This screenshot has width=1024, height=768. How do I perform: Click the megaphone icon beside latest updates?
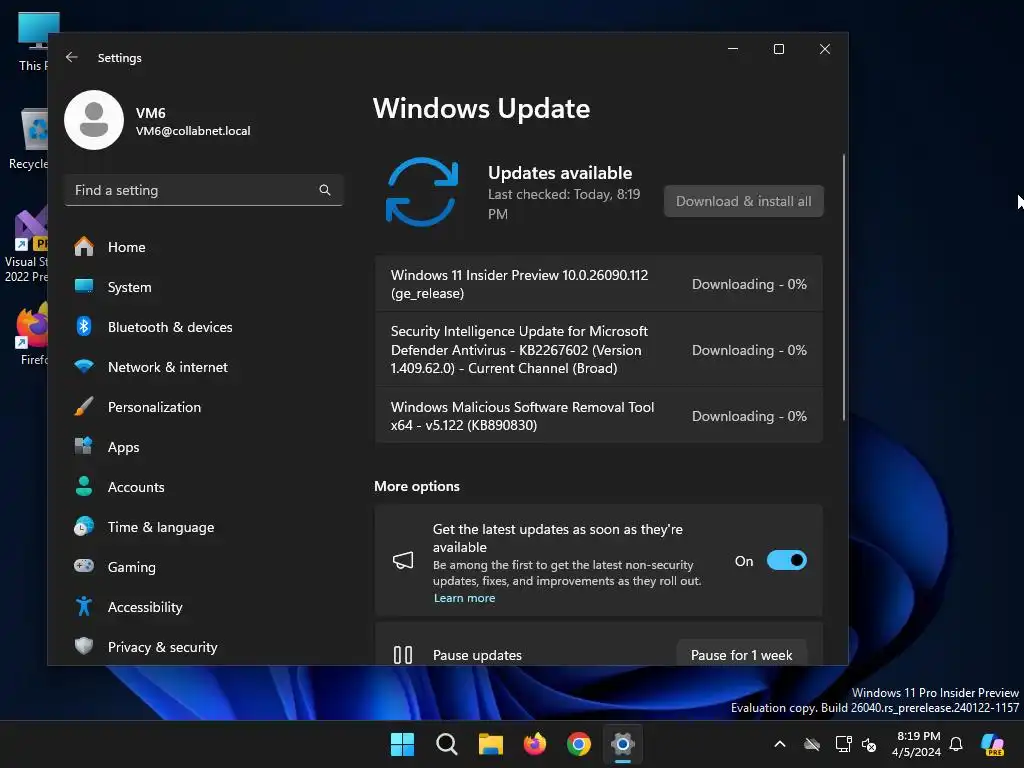pyautogui.click(x=403, y=560)
